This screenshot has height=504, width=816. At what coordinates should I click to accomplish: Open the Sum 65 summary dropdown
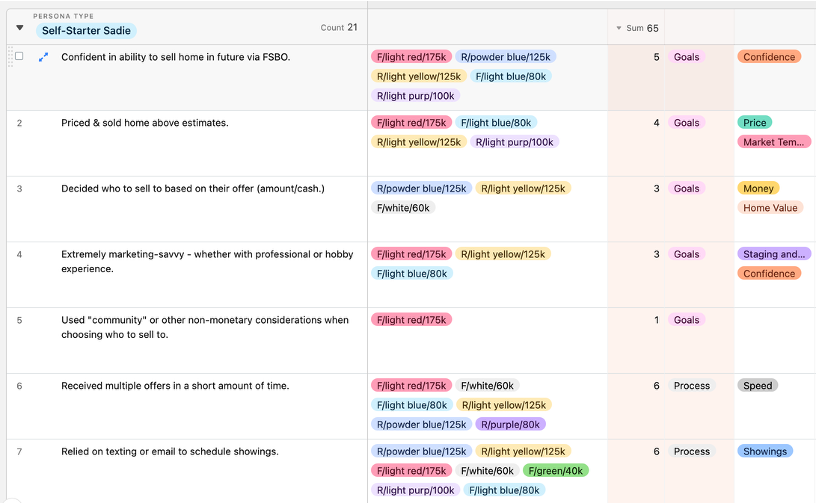[638, 28]
